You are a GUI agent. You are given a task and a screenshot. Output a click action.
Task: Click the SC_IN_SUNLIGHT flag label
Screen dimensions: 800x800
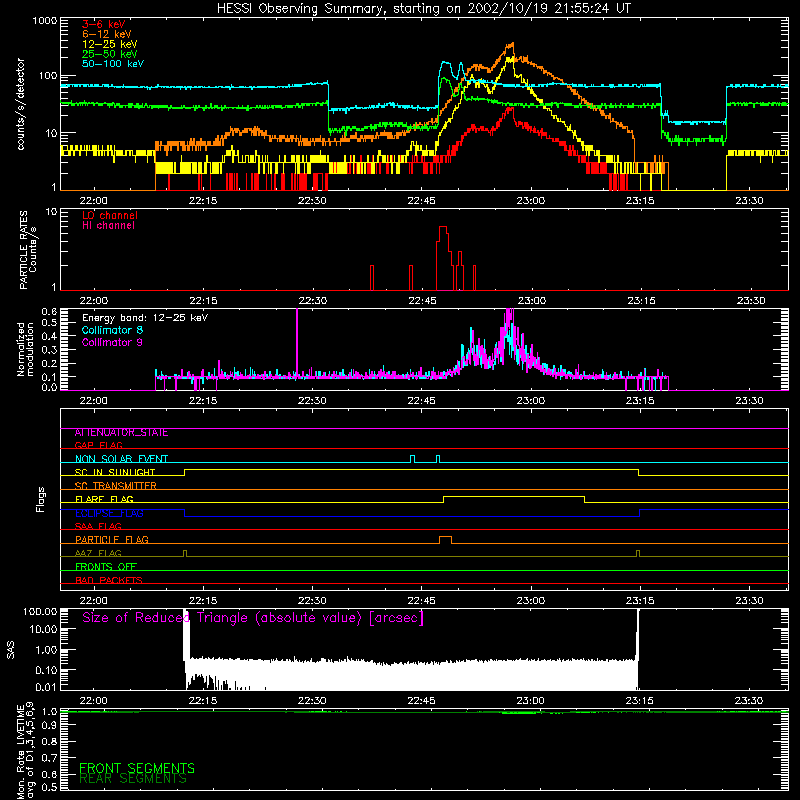pyautogui.click(x=115, y=472)
